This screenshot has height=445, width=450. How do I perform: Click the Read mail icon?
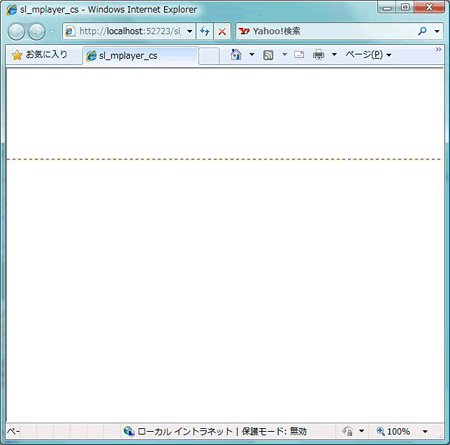pyautogui.click(x=299, y=54)
